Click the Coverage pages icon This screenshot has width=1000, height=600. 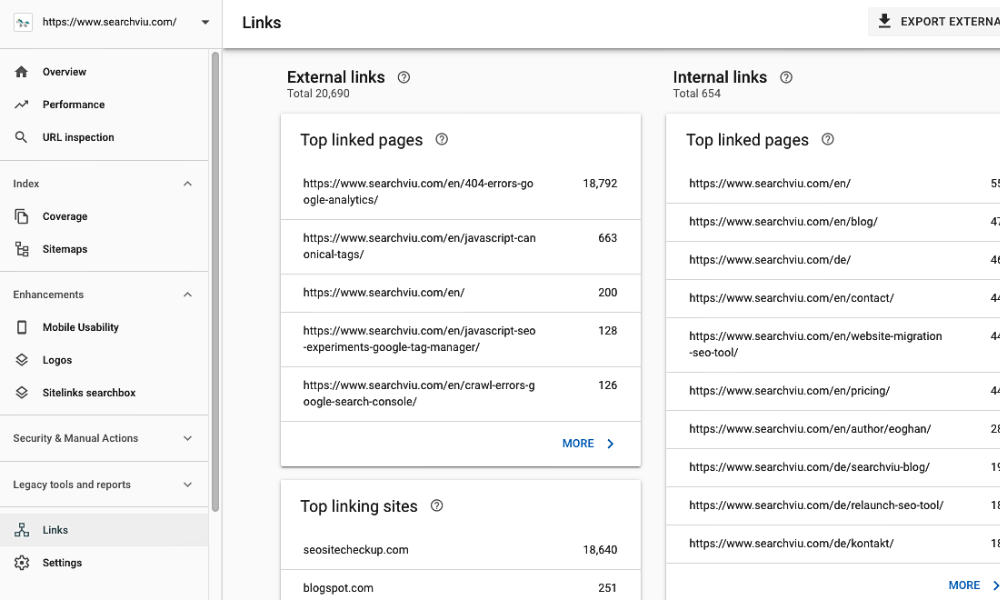tap(22, 216)
